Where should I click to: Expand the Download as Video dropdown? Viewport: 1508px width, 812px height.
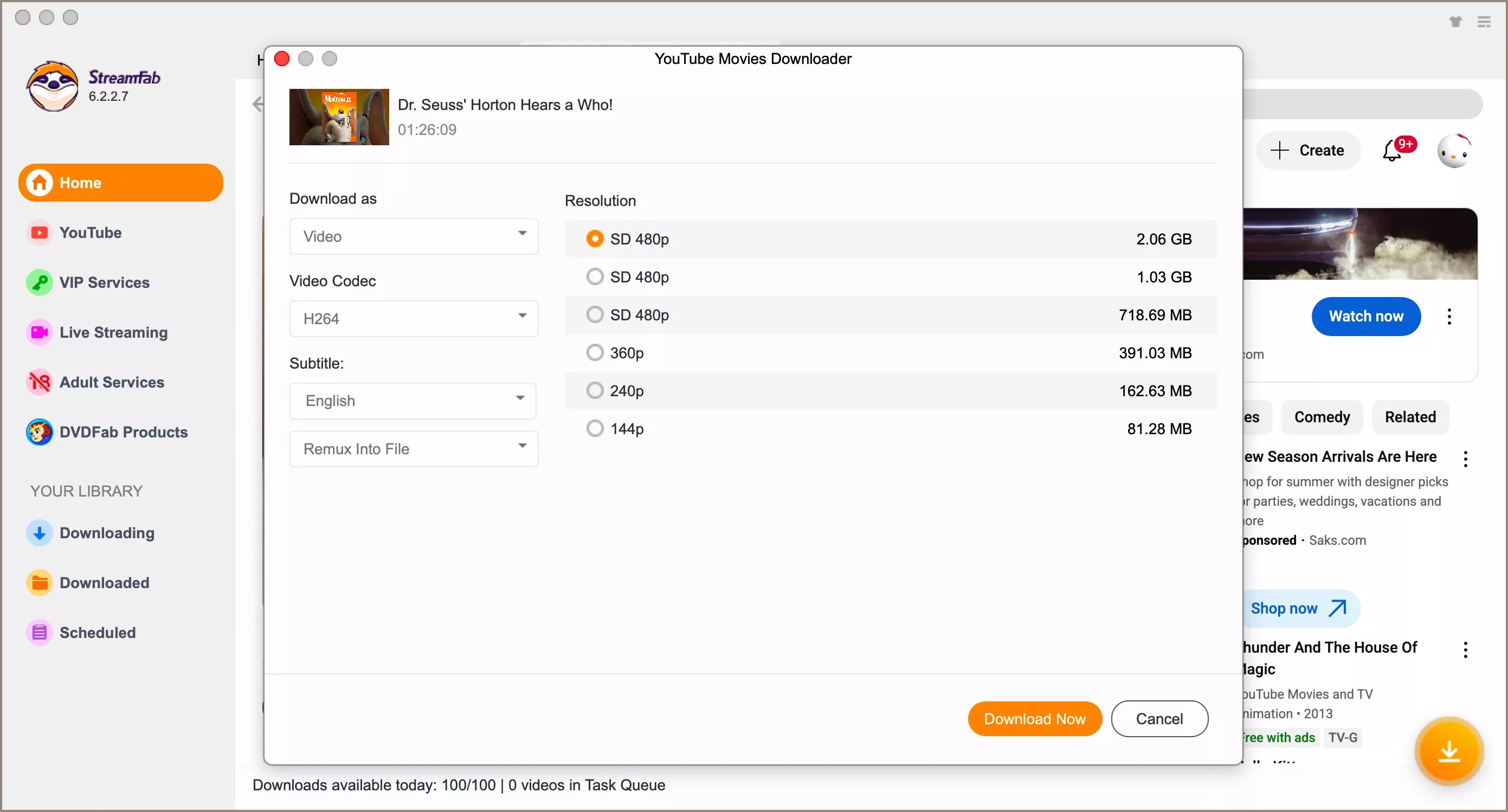coord(414,236)
